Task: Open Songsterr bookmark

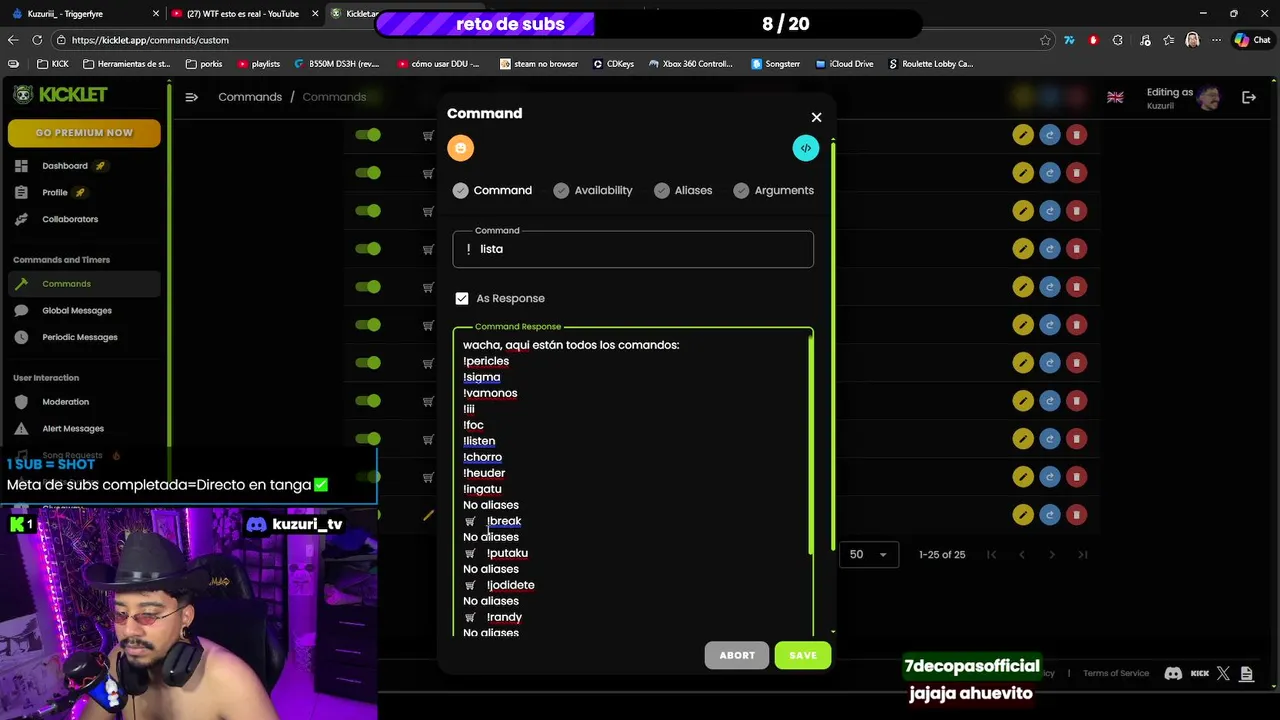Action: click(x=775, y=64)
